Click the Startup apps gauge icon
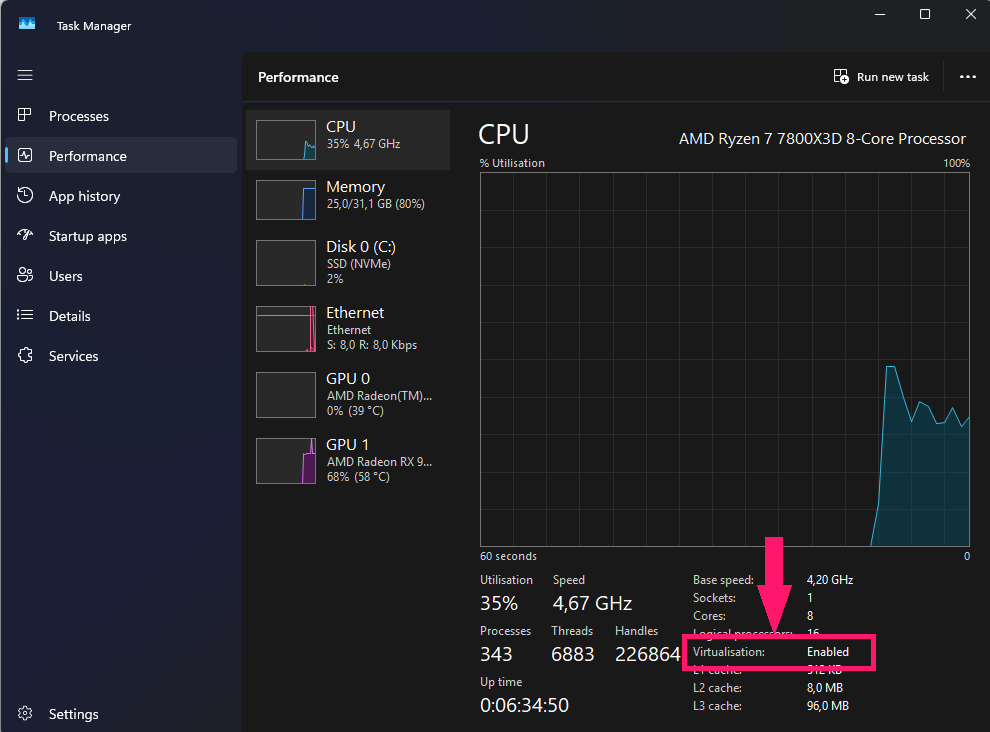990x732 pixels. click(25, 235)
